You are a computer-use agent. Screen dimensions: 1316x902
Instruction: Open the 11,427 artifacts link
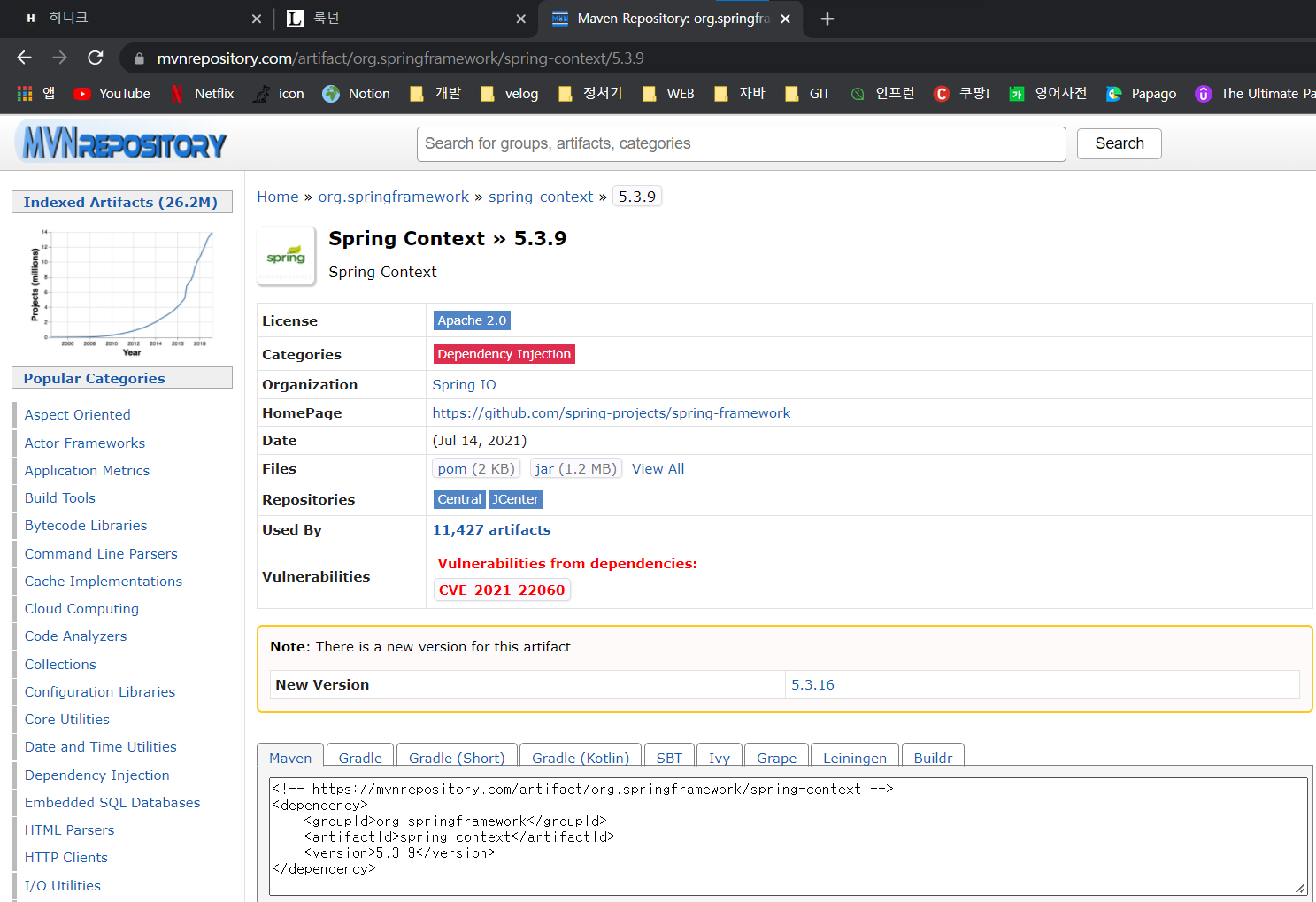tap(491, 529)
